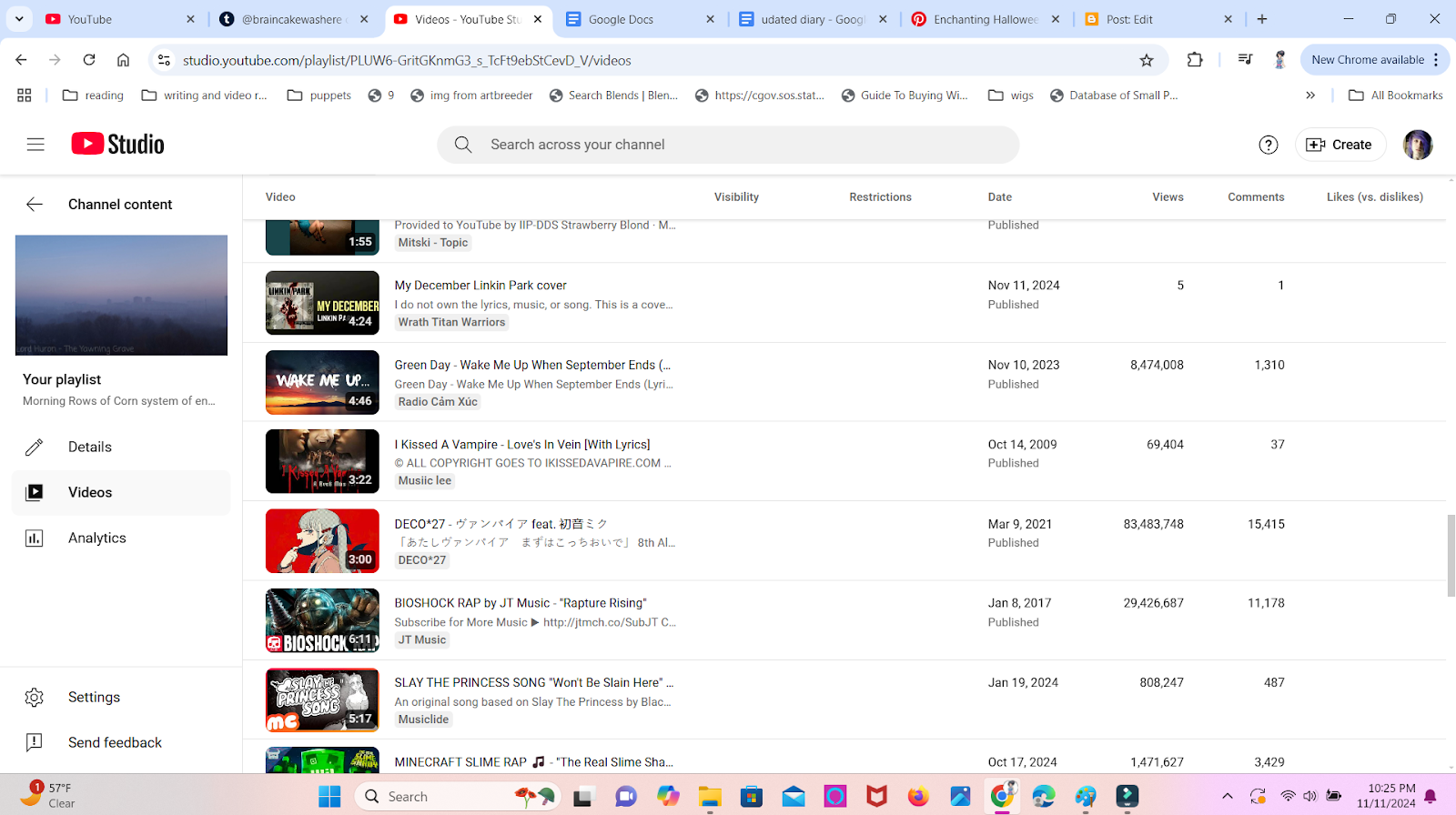The height and width of the screenshot is (815, 1456).
Task: Click the Chrome address bar URL
Action: point(407,60)
